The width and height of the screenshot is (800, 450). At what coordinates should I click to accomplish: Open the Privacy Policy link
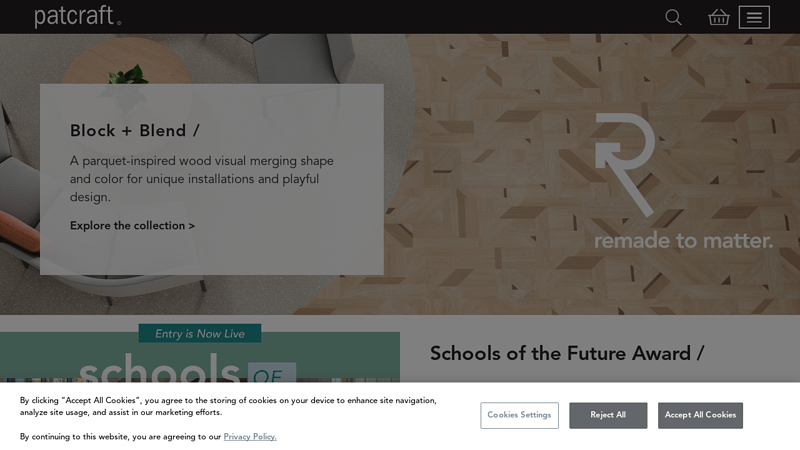pyautogui.click(x=250, y=437)
